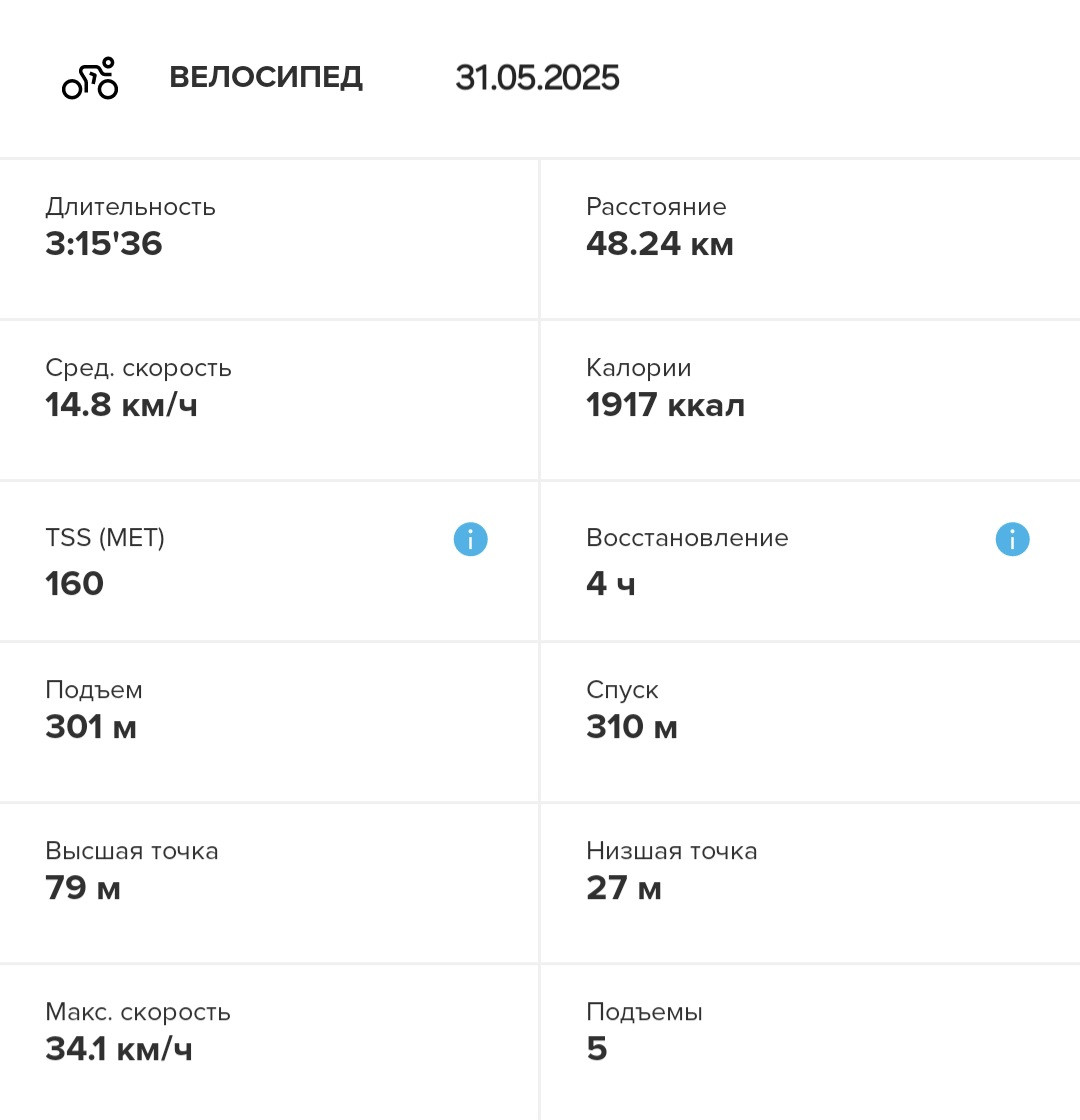
Task: Tap the date 31.05.2025
Action: click(537, 77)
